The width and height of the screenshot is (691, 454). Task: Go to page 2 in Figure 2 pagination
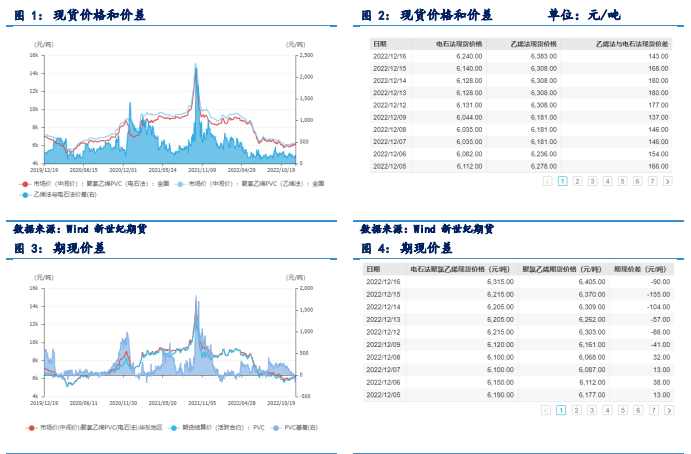(x=577, y=181)
